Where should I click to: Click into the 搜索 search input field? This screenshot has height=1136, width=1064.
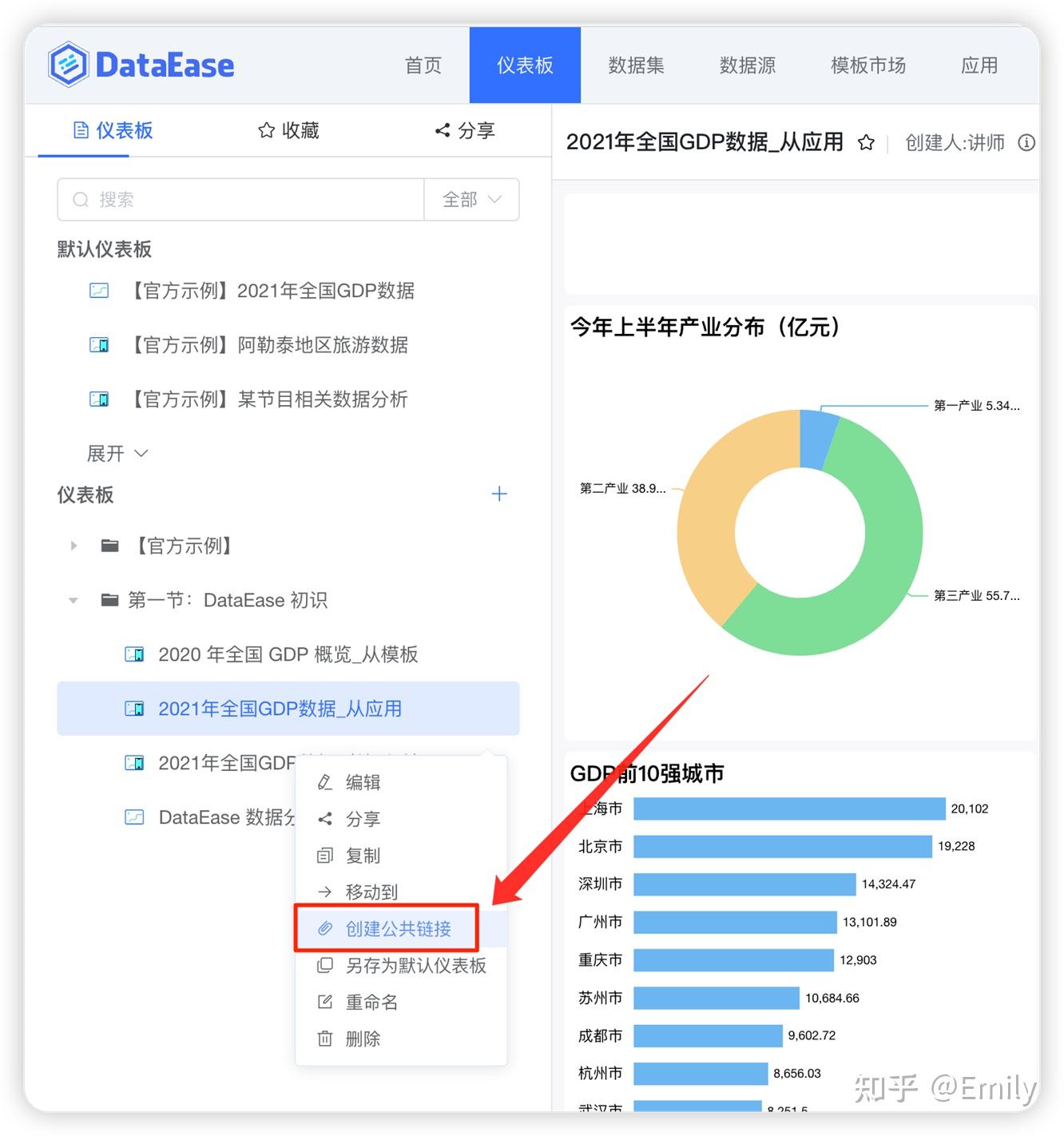pyautogui.click(x=240, y=200)
